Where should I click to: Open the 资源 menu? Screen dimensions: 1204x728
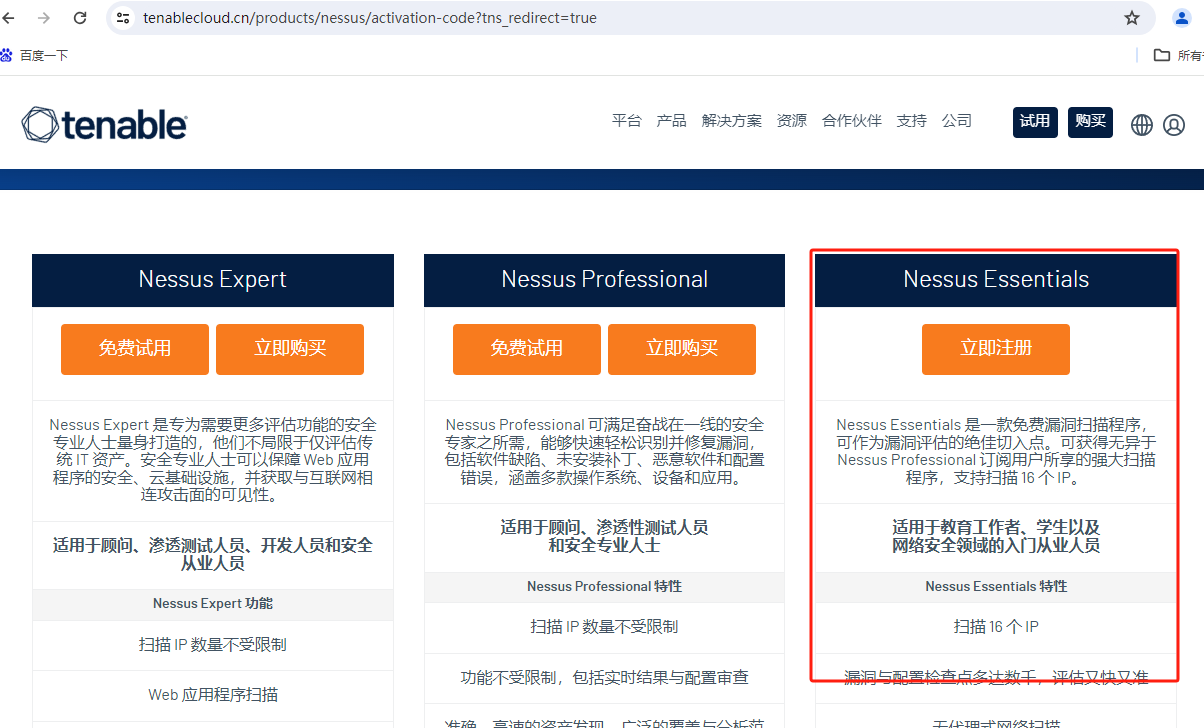click(x=792, y=121)
